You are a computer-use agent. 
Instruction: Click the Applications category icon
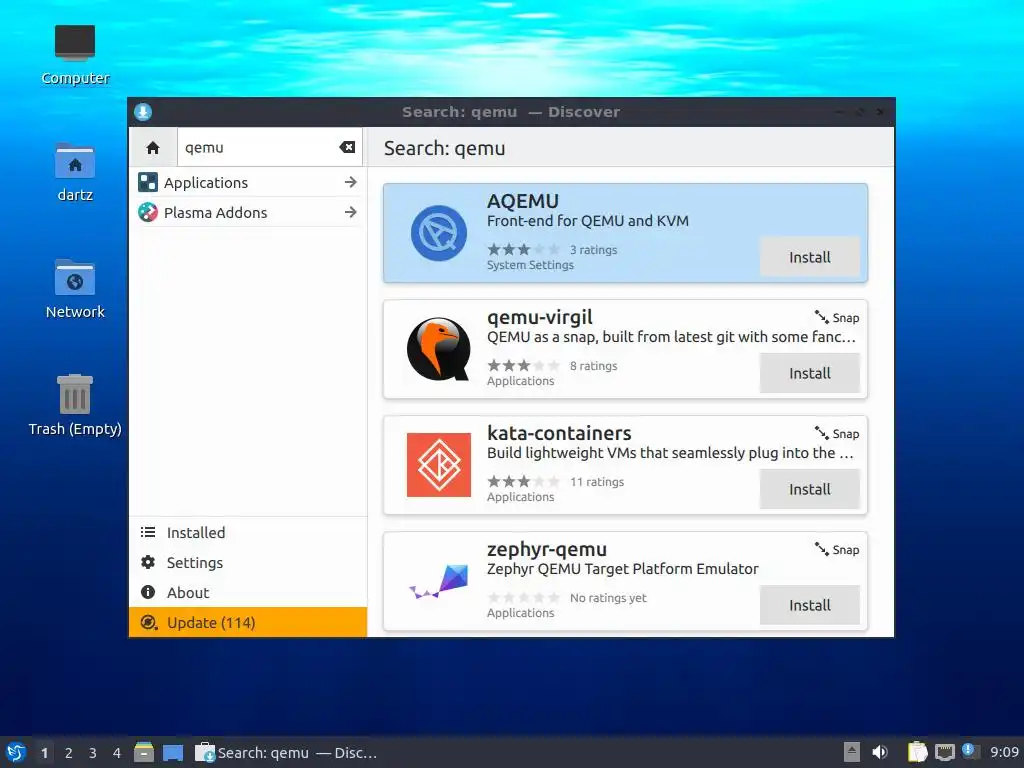tap(148, 182)
